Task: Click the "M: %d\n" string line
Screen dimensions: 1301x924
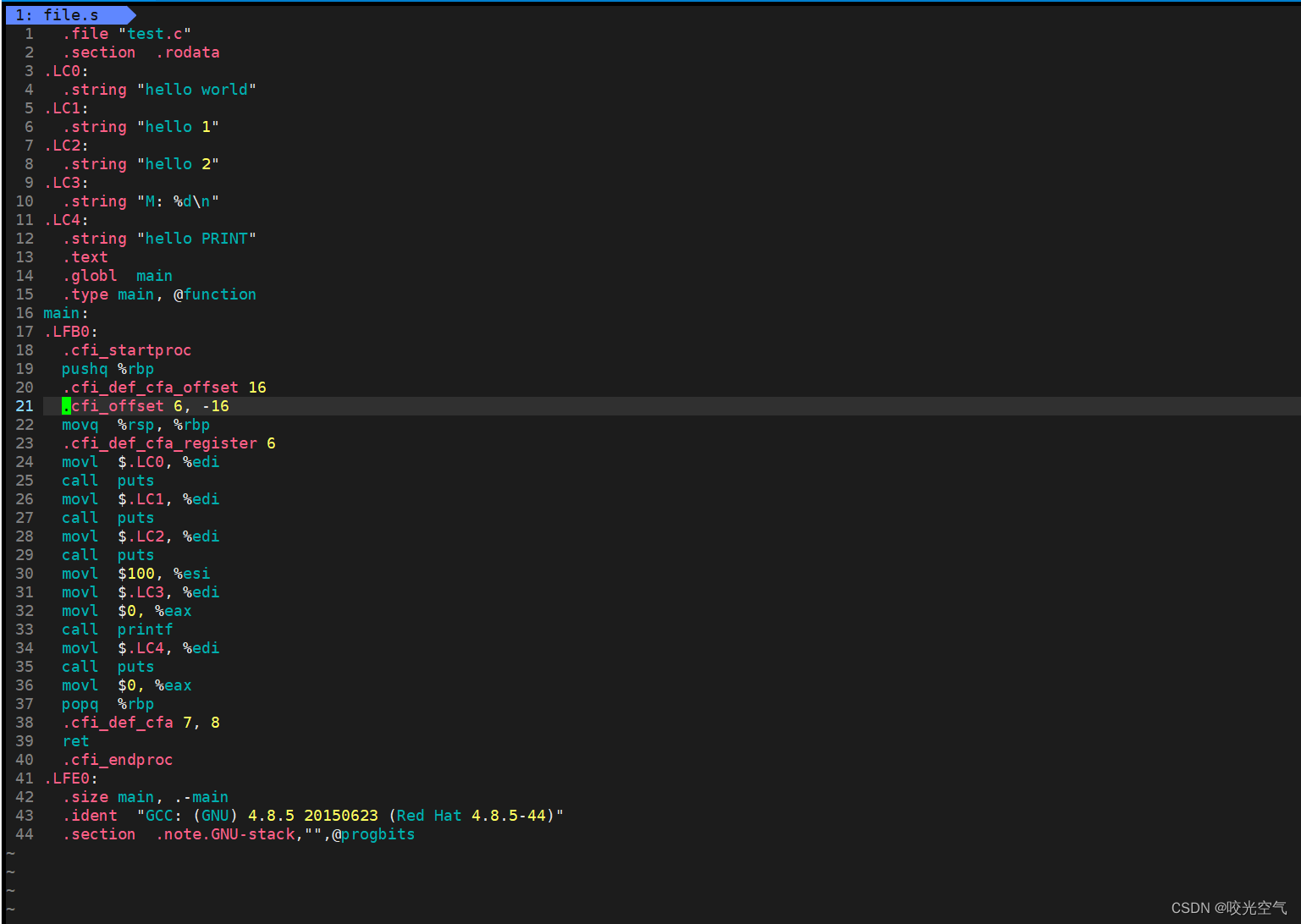Action: click(141, 201)
